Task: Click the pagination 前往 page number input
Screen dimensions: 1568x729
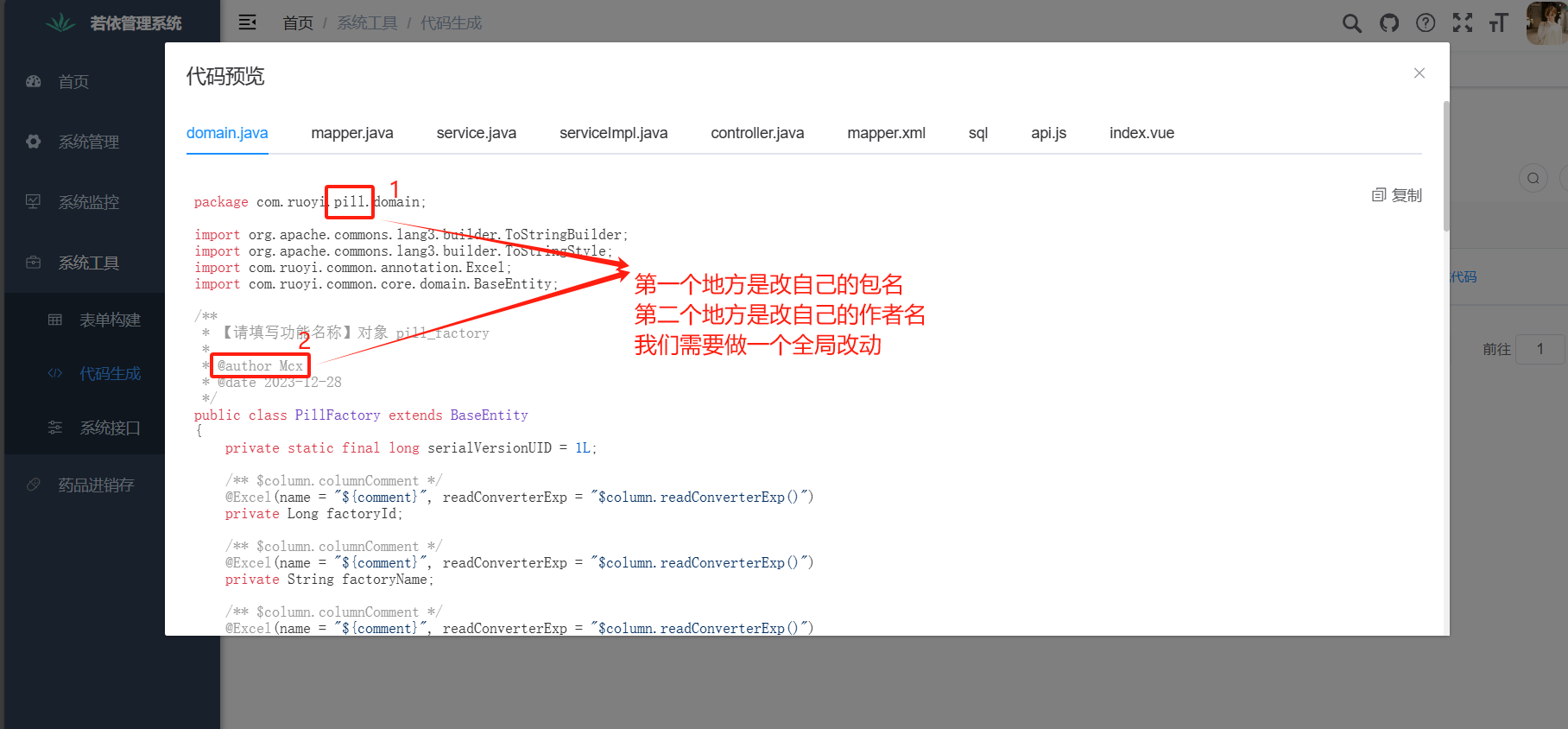Action: tap(1540, 349)
